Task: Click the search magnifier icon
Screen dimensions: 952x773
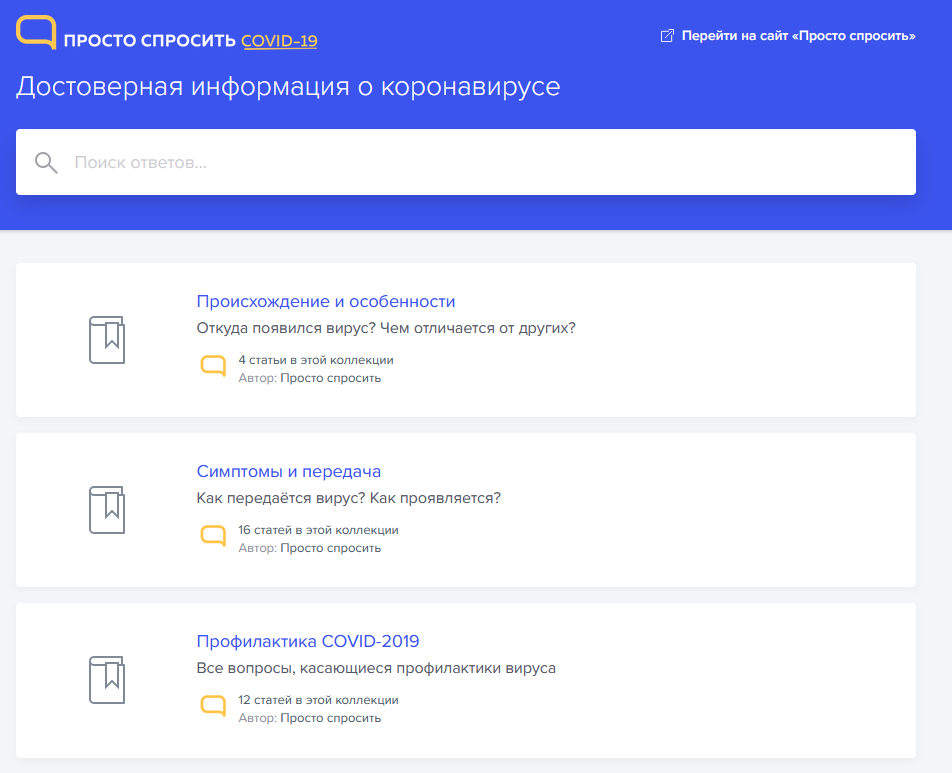Action: pos(46,163)
